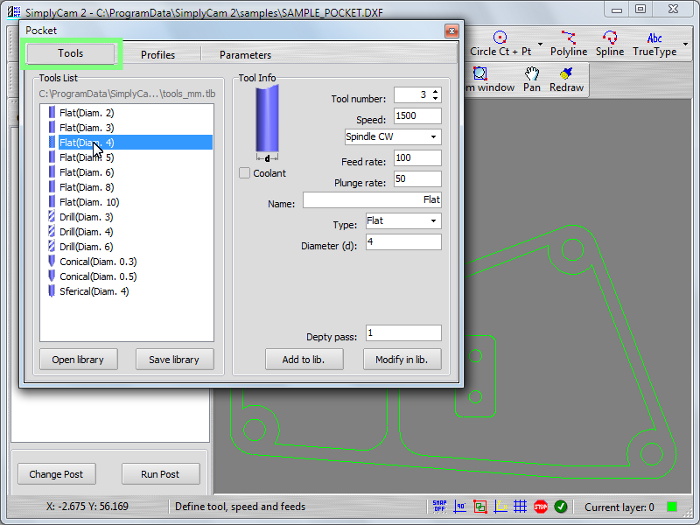This screenshot has width=700, height=525.
Task: Select the Polyline drawing tool
Action: [568, 44]
